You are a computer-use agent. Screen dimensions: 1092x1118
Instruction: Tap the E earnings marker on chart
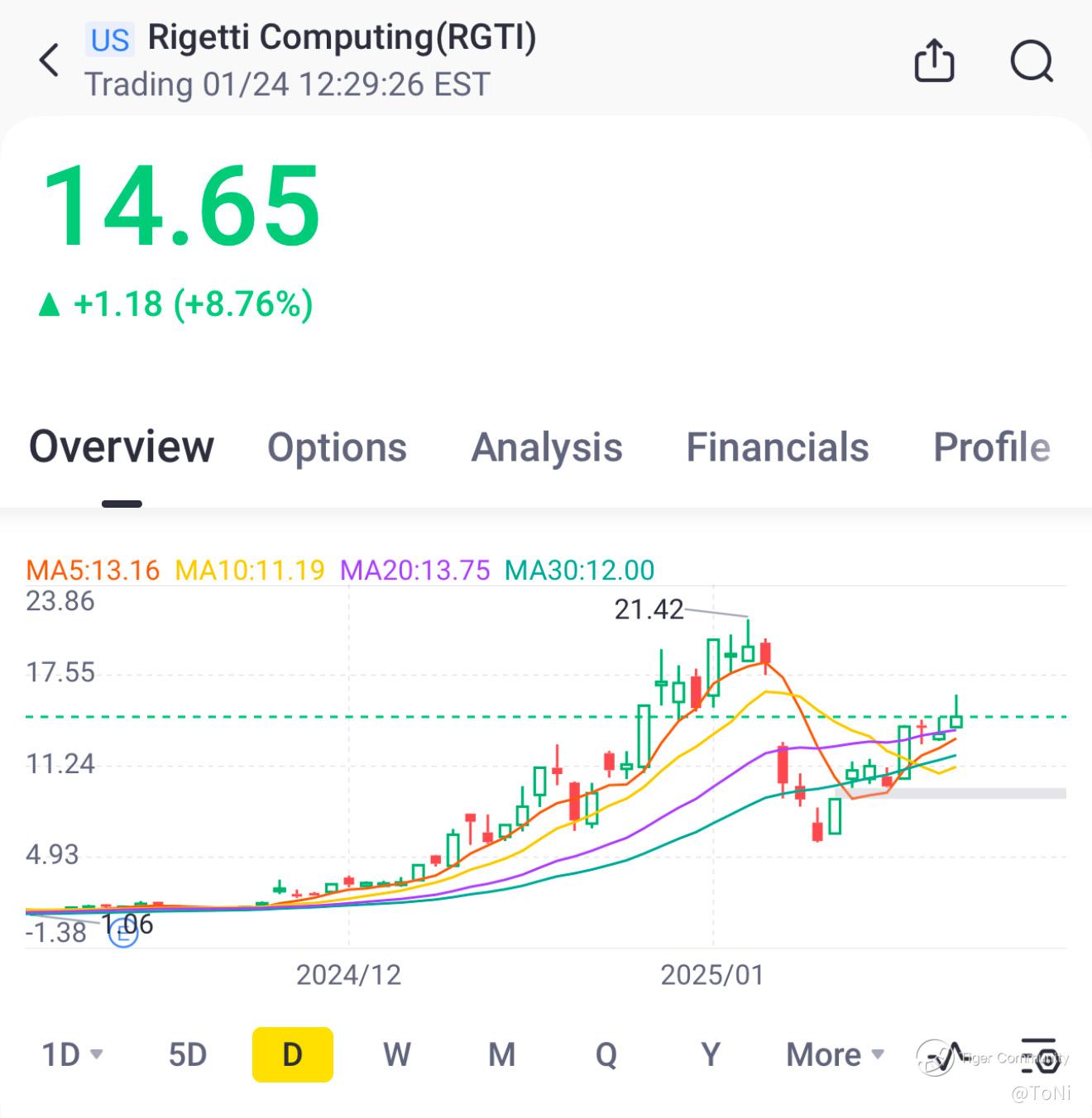(x=123, y=934)
